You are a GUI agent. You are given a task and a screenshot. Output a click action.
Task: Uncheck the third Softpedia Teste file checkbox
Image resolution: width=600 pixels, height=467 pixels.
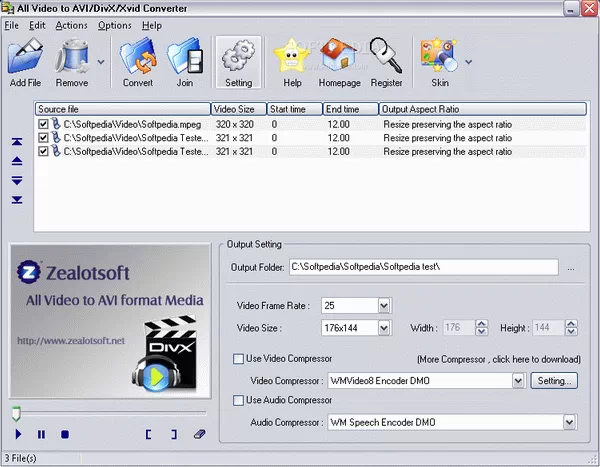(x=43, y=152)
